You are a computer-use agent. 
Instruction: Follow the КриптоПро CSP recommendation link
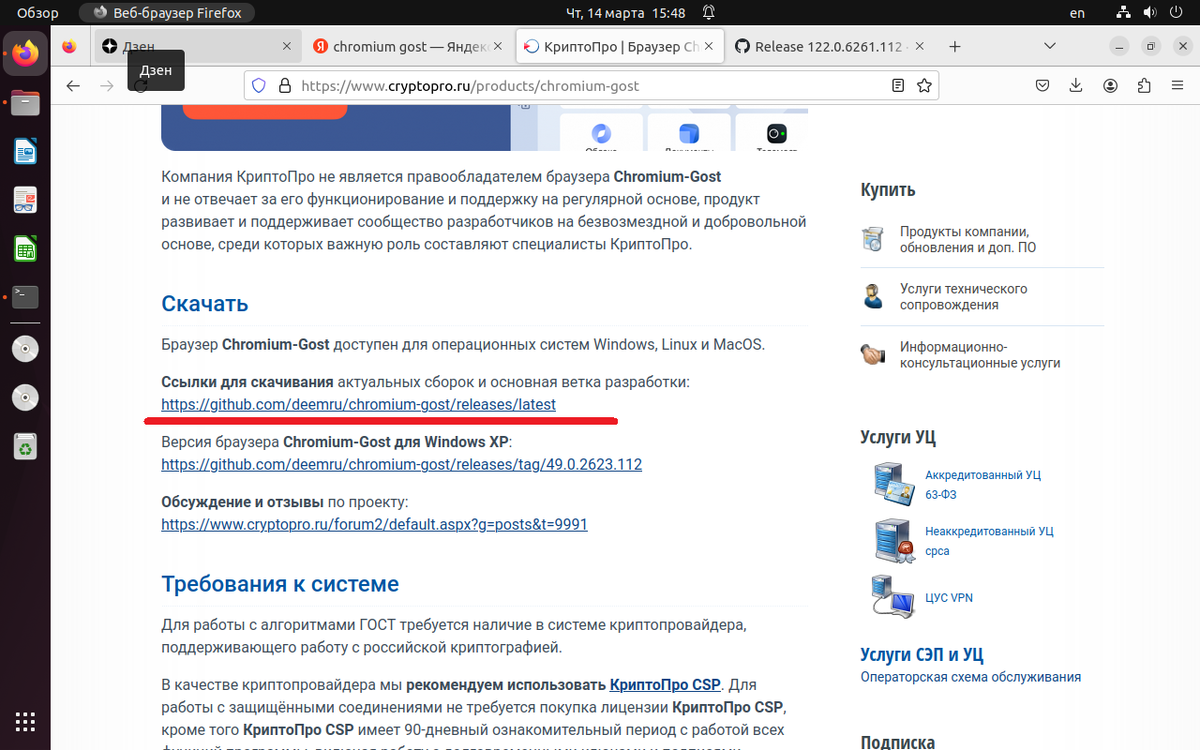[x=665, y=685]
